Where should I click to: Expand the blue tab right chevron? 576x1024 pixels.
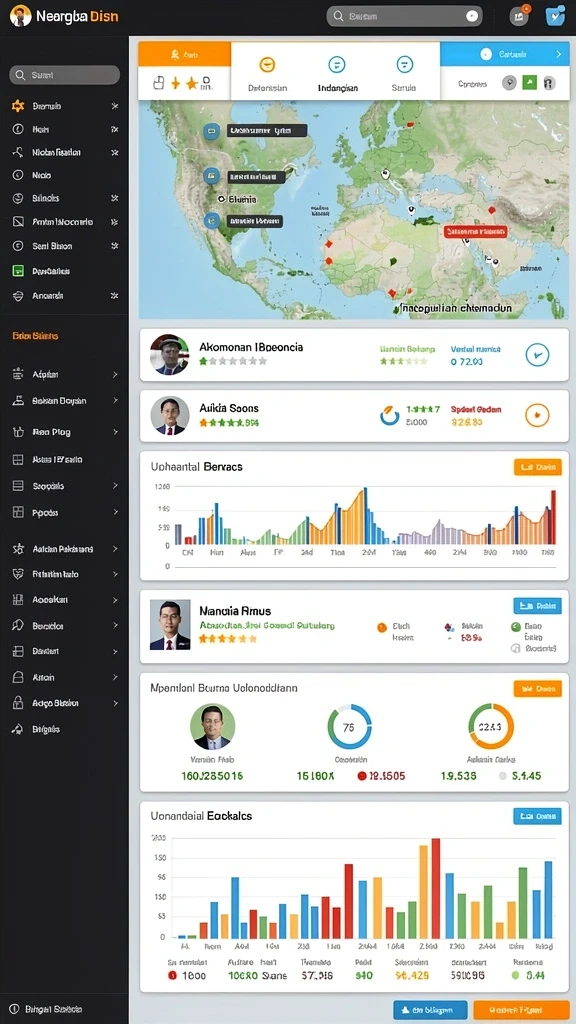[x=558, y=55]
